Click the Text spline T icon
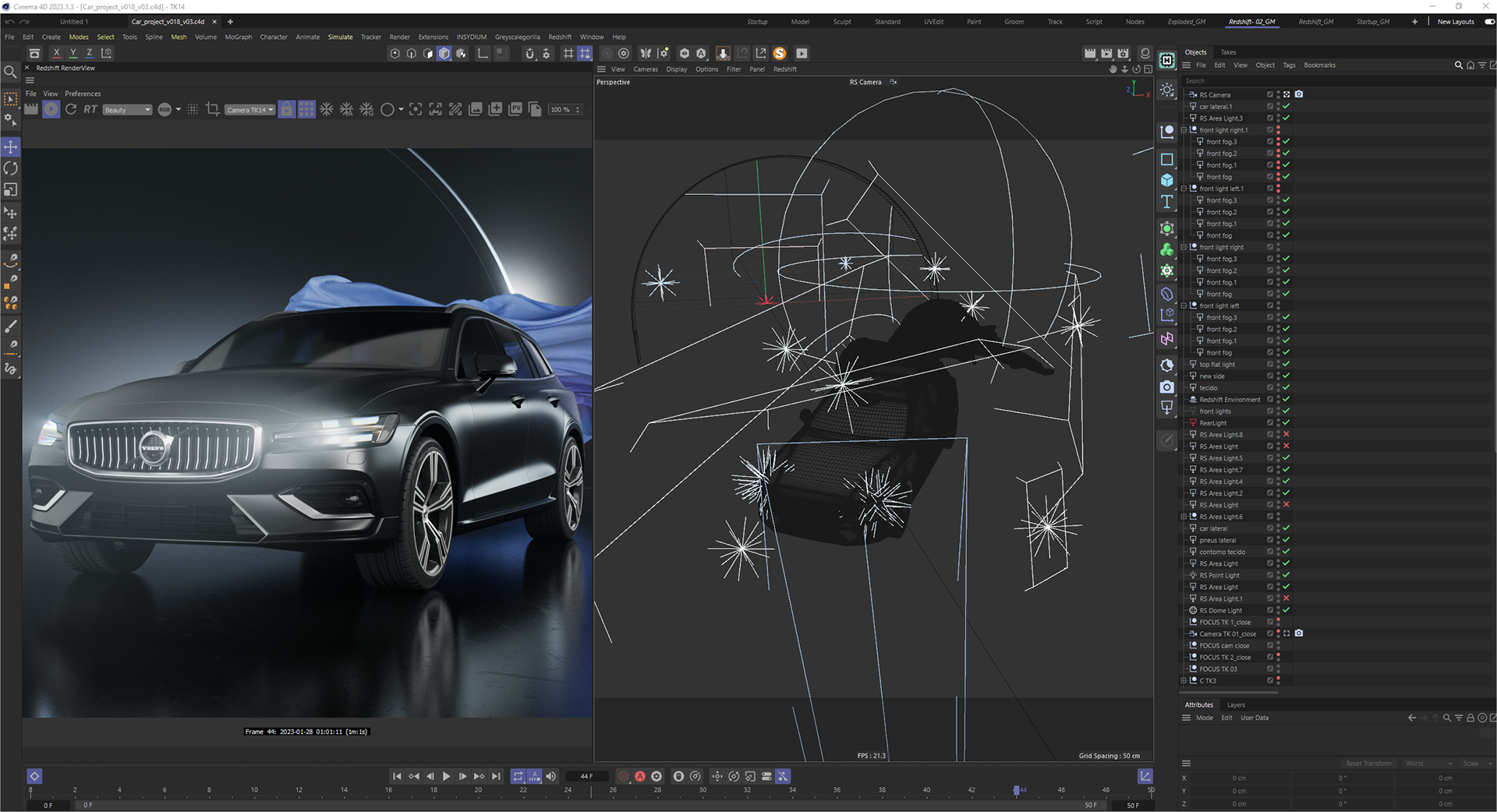 click(1167, 202)
